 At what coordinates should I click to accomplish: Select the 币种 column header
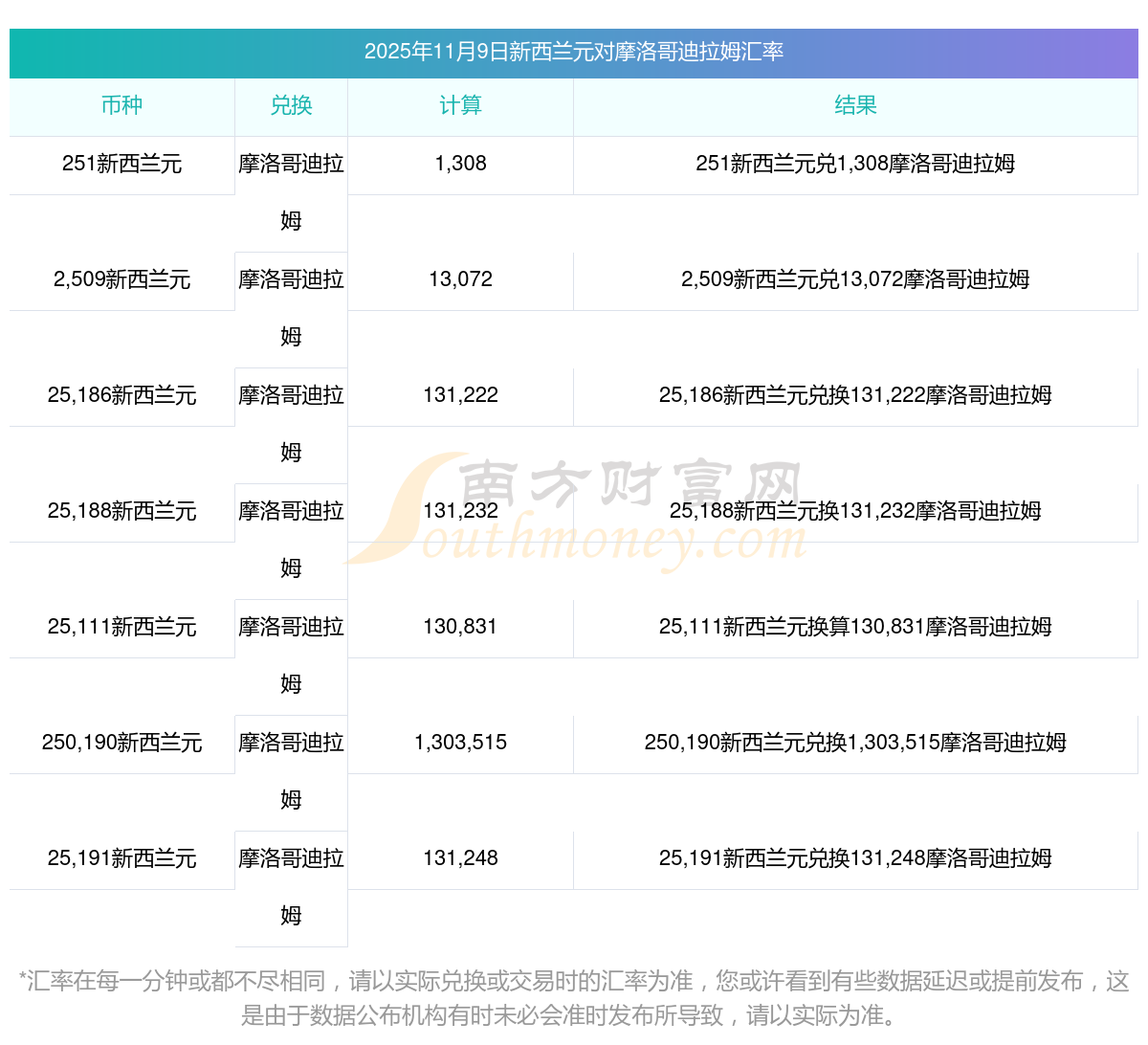click(x=121, y=106)
